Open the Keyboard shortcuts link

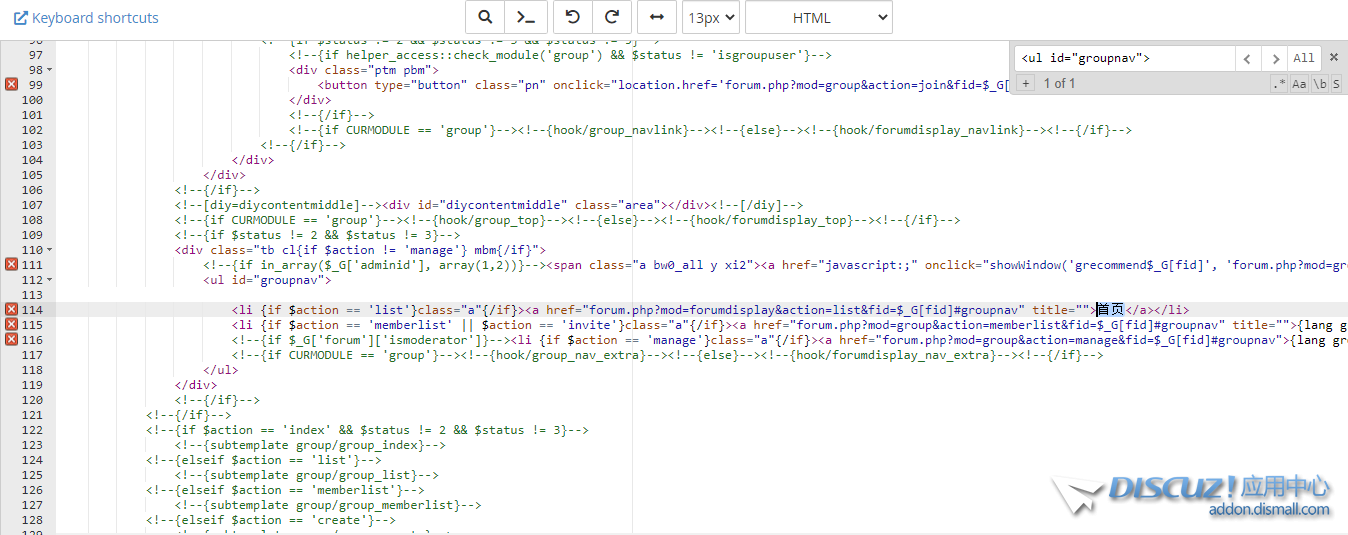point(86,18)
